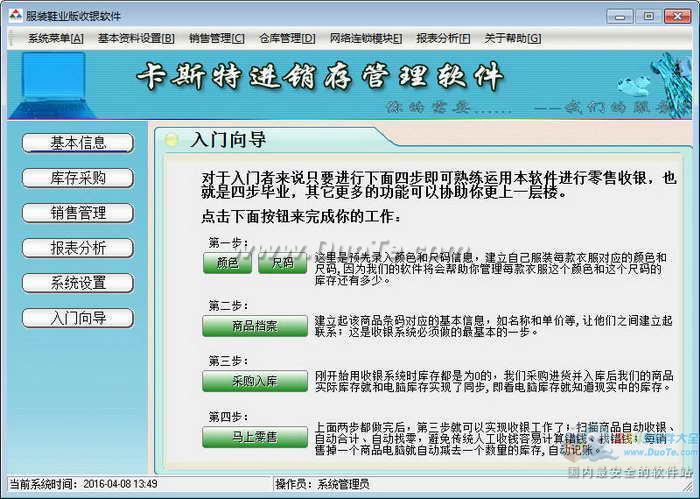Open the 报表分析[F] menu in menu bar
The height and width of the screenshot is (499, 700).
(443, 39)
